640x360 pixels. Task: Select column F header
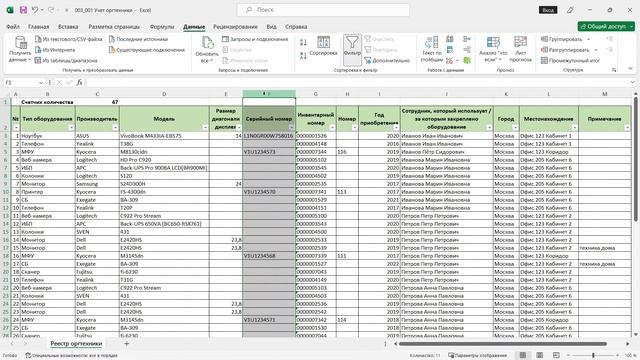pos(269,94)
